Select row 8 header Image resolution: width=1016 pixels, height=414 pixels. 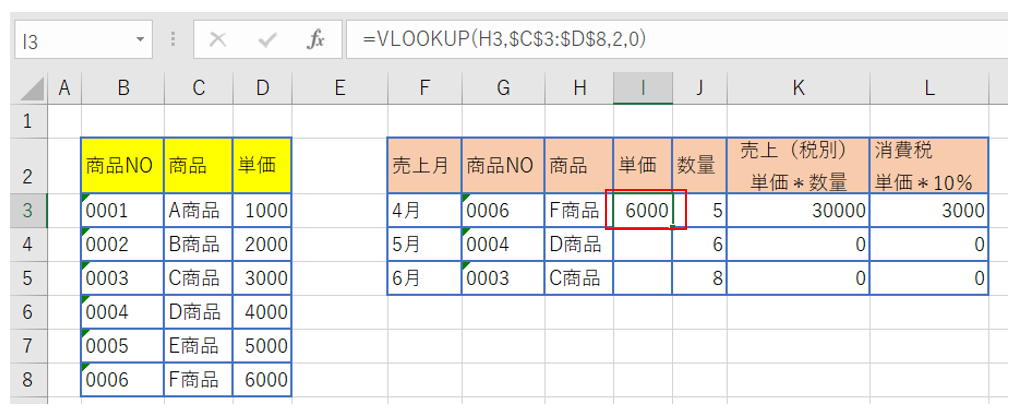(x=27, y=380)
